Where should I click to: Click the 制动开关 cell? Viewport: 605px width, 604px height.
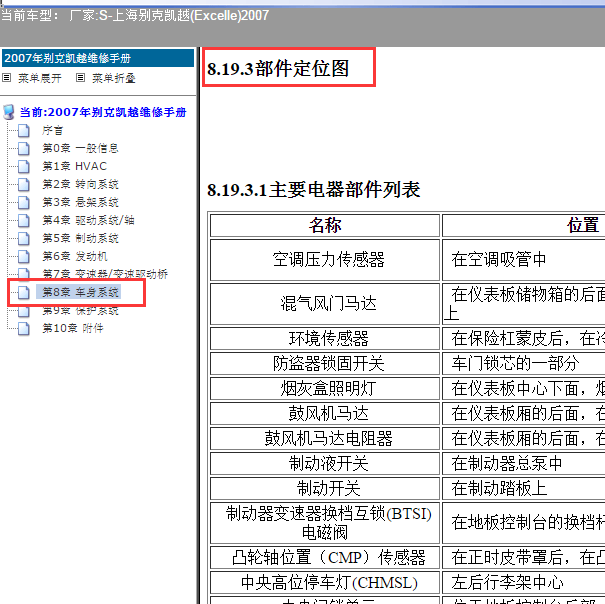325,489
